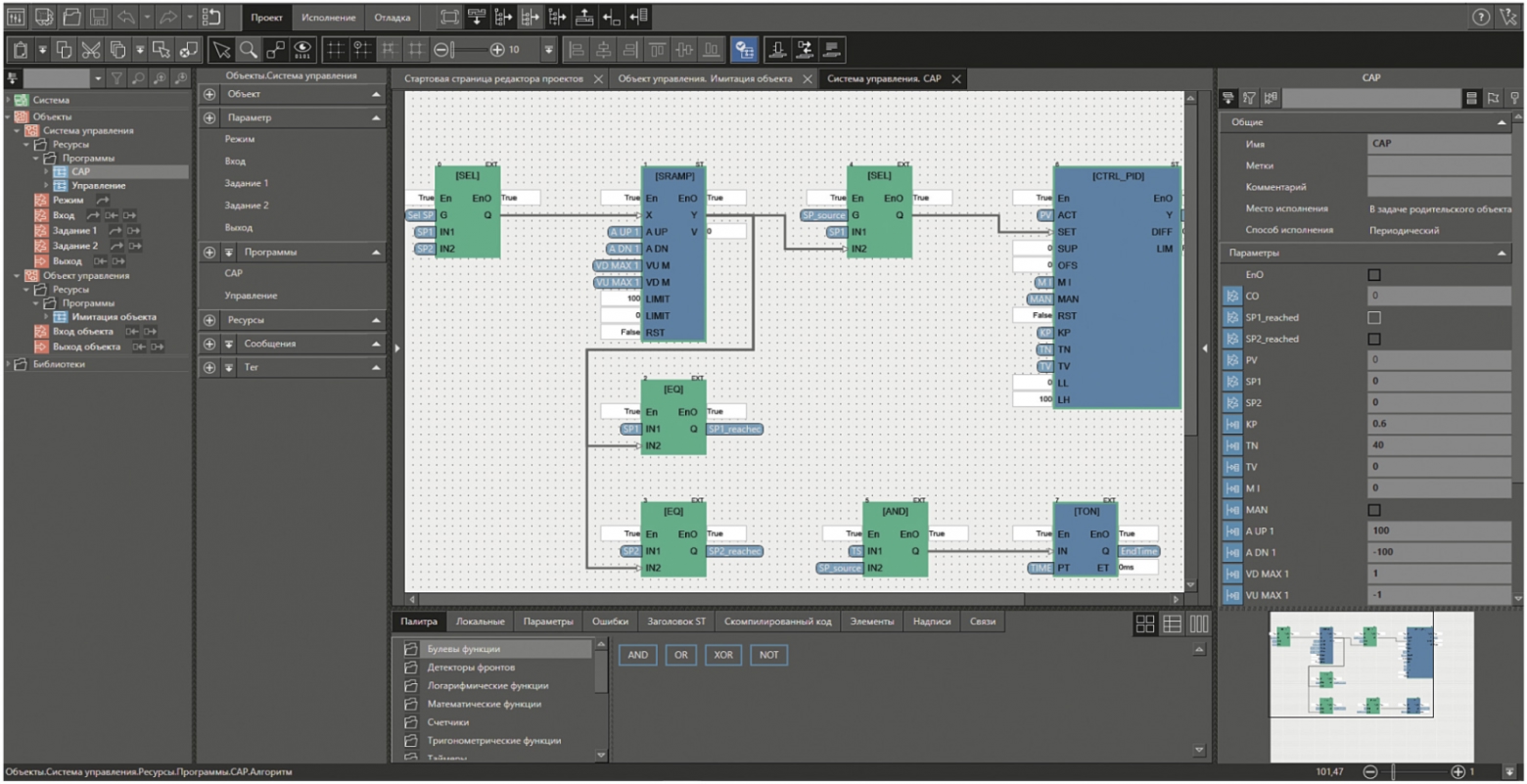This screenshot has height=784, width=1527.
Task: Click the scissors cut icon
Action: 91,49
